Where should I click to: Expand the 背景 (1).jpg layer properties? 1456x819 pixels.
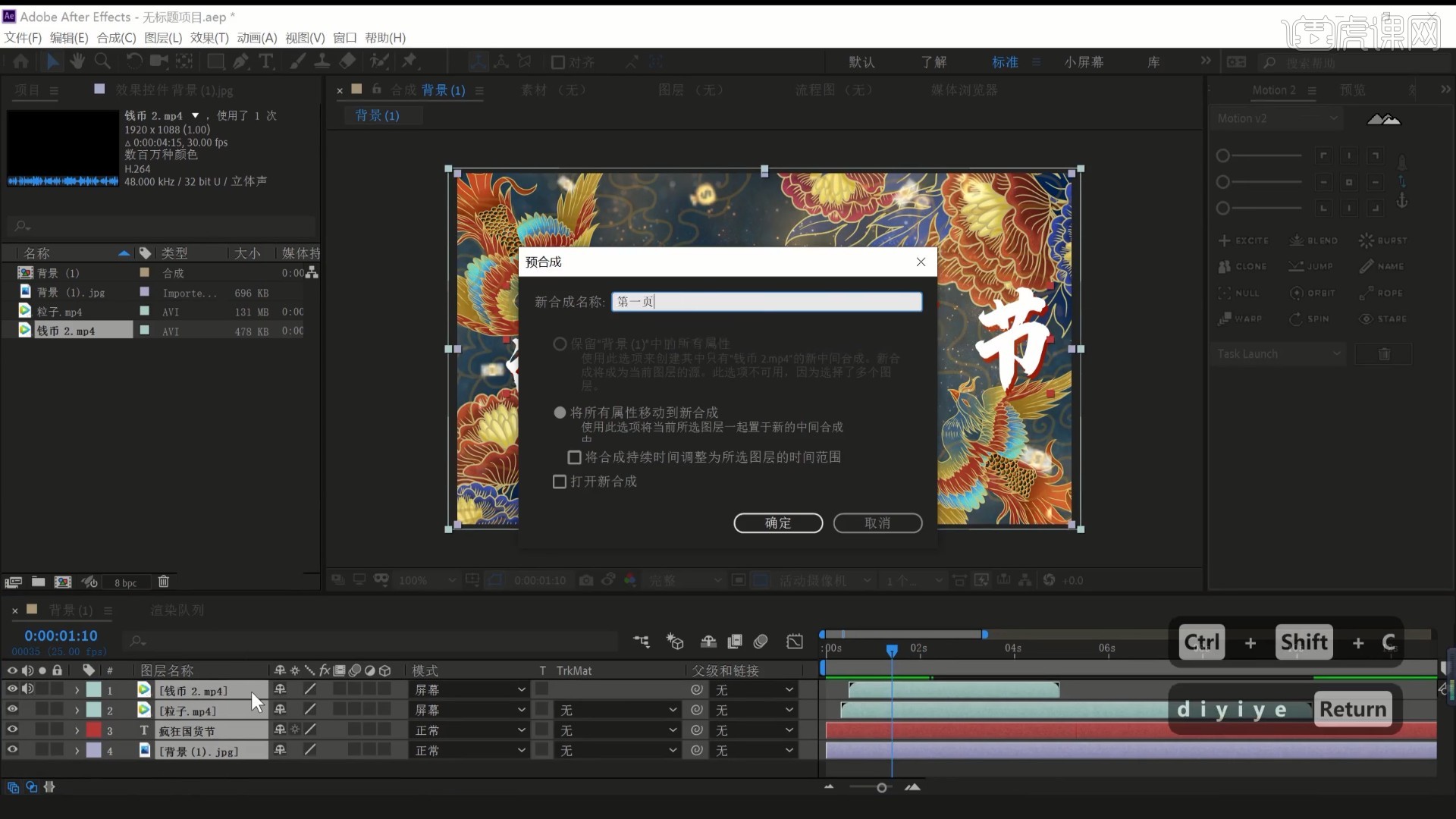coord(77,751)
